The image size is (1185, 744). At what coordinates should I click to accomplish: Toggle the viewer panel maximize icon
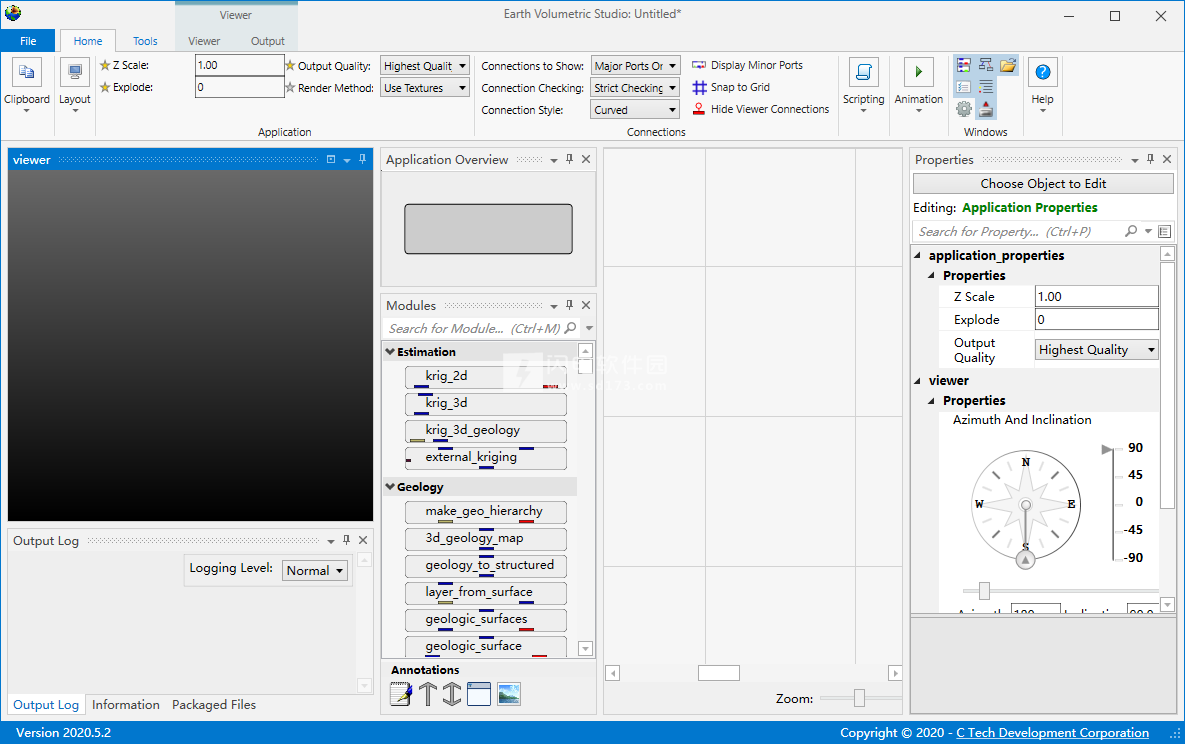331,160
